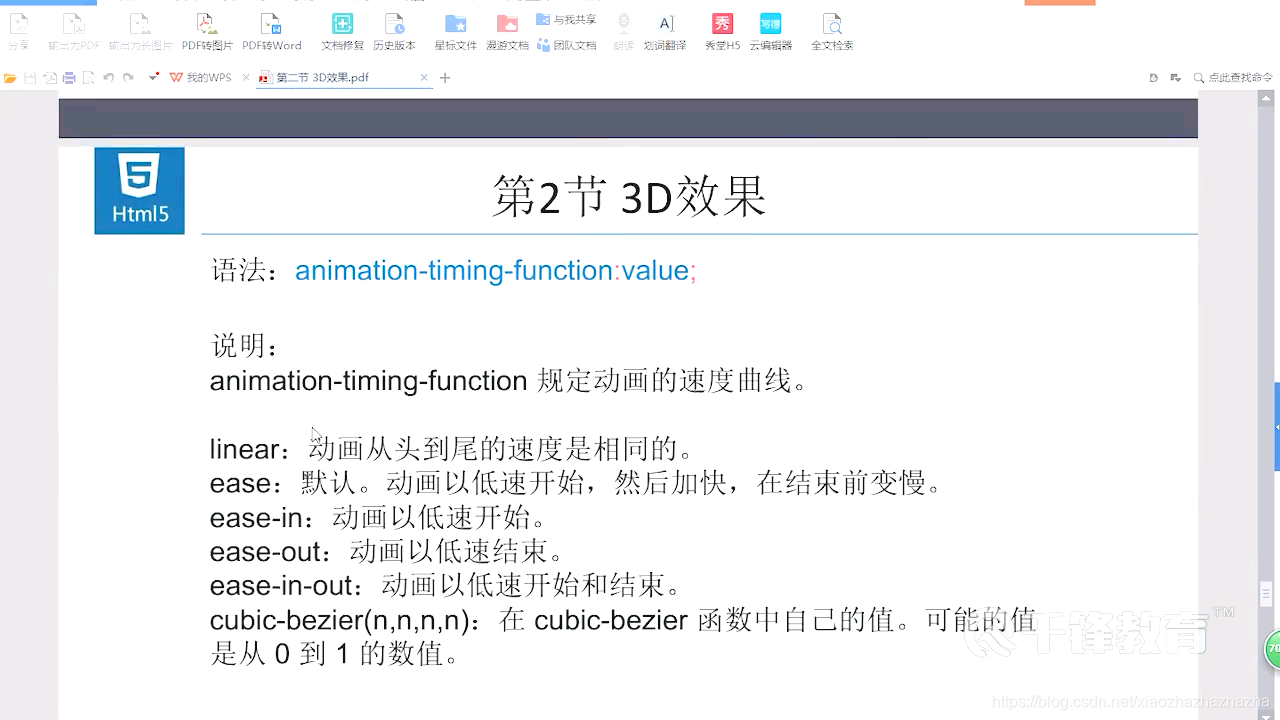Viewport: 1280px width, 720px height.
Task: Click the 'ease-out：' definition line
Action: [387, 551]
